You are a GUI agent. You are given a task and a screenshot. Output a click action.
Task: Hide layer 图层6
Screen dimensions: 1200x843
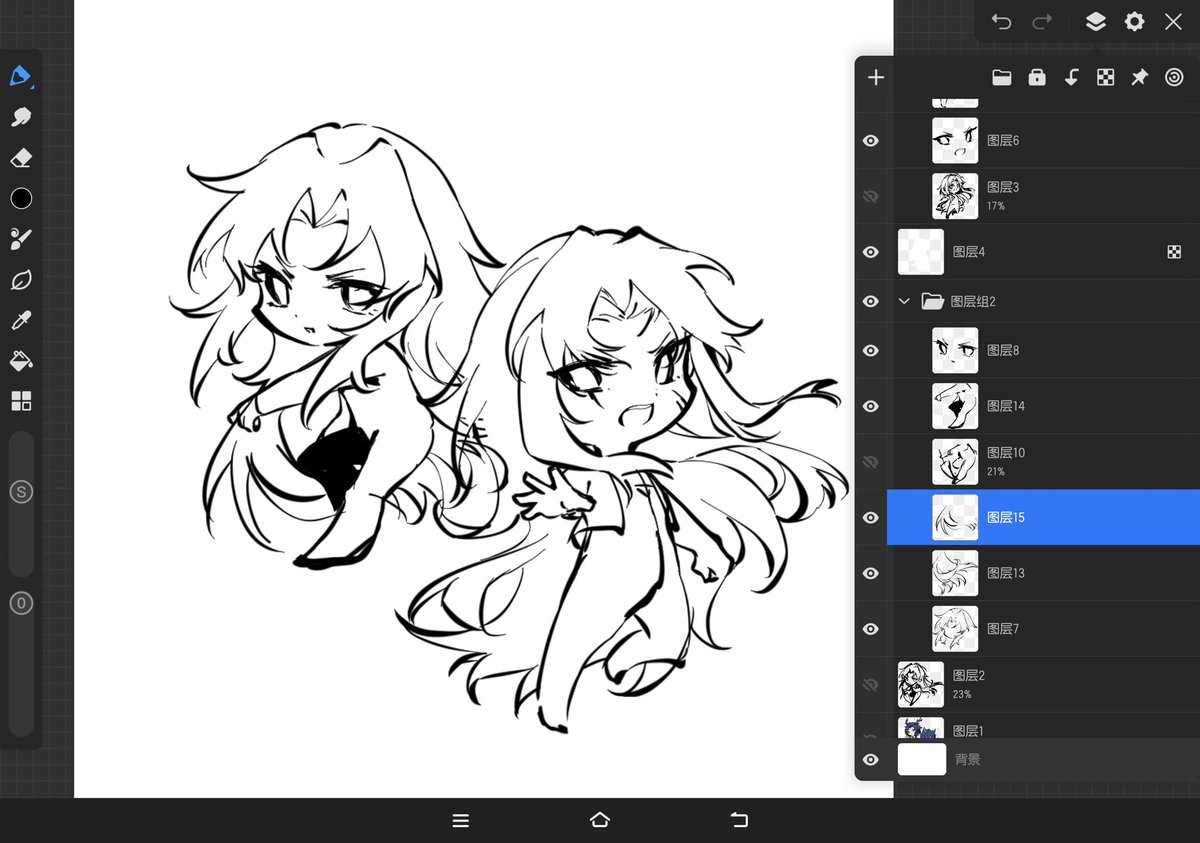(x=871, y=141)
